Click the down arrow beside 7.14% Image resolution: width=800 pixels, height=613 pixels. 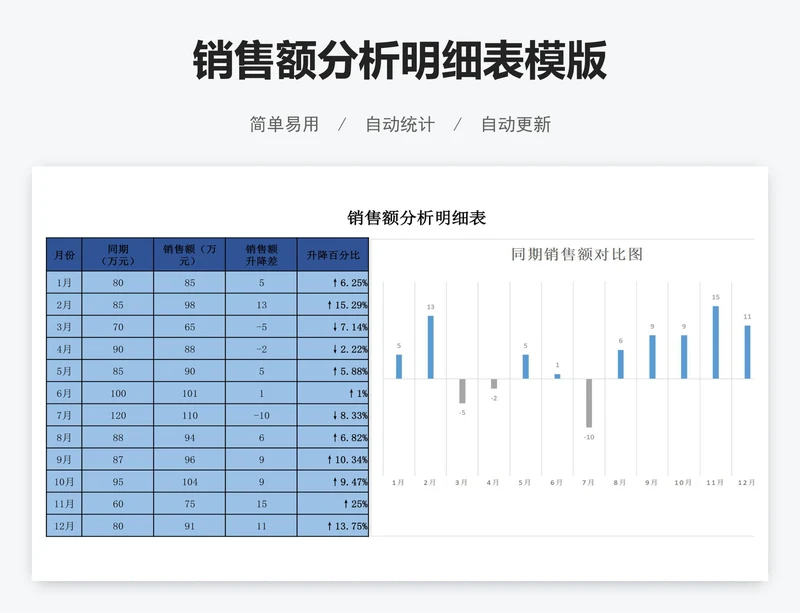pyautogui.click(x=335, y=327)
